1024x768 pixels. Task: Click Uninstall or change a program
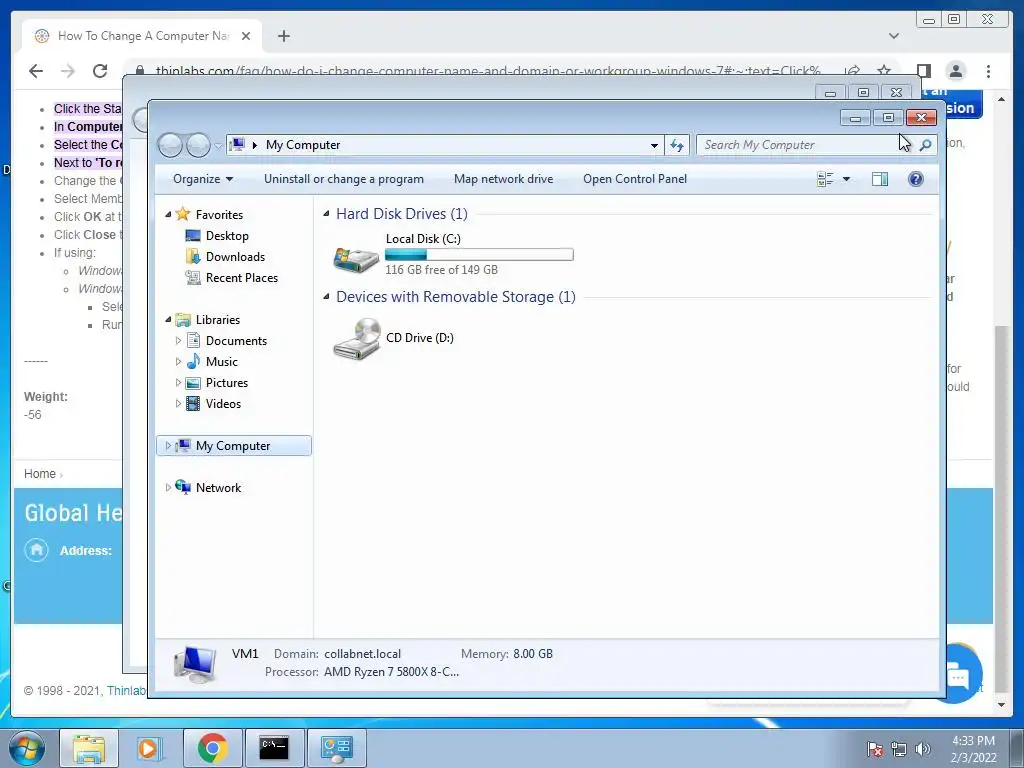click(344, 179)
